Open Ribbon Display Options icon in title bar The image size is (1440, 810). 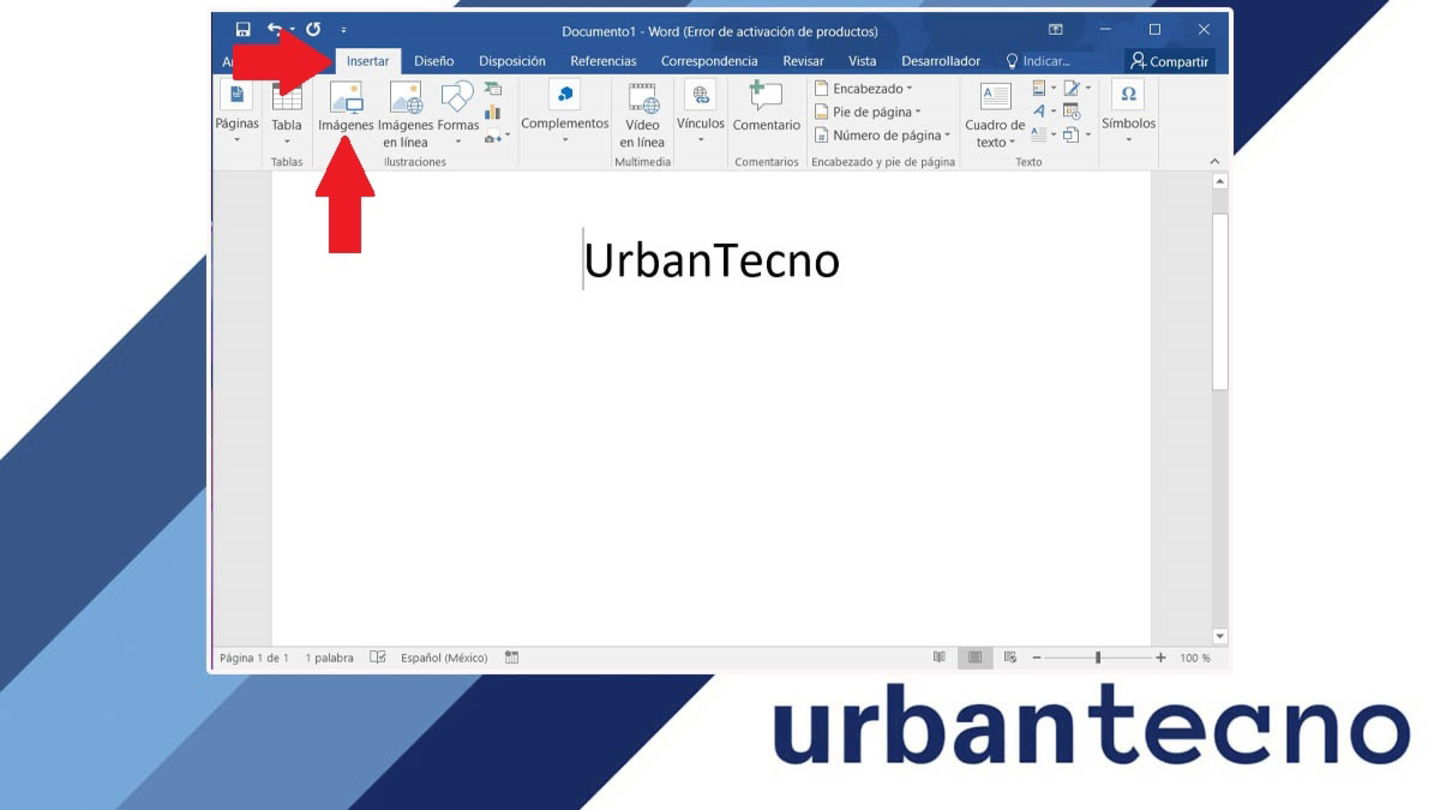click(1056, 30)
